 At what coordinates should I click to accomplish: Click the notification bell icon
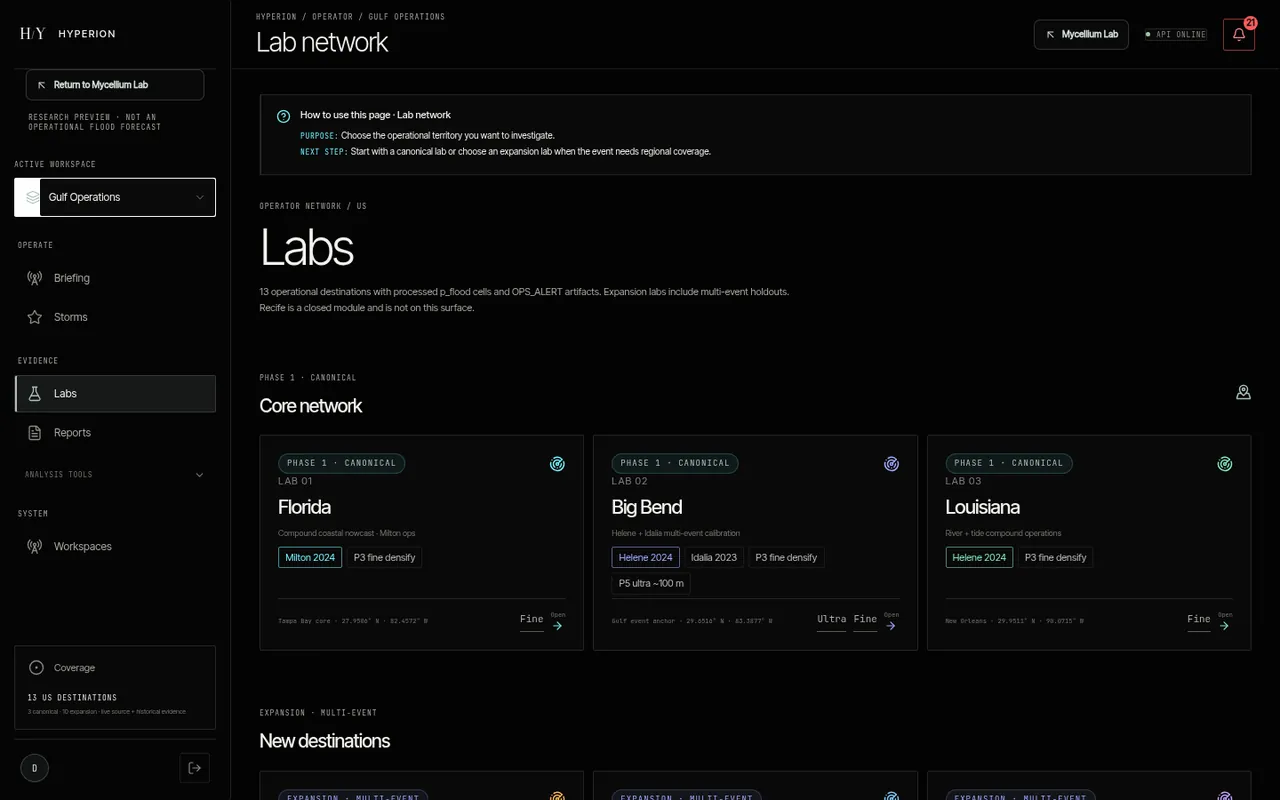coord(1239,34)
